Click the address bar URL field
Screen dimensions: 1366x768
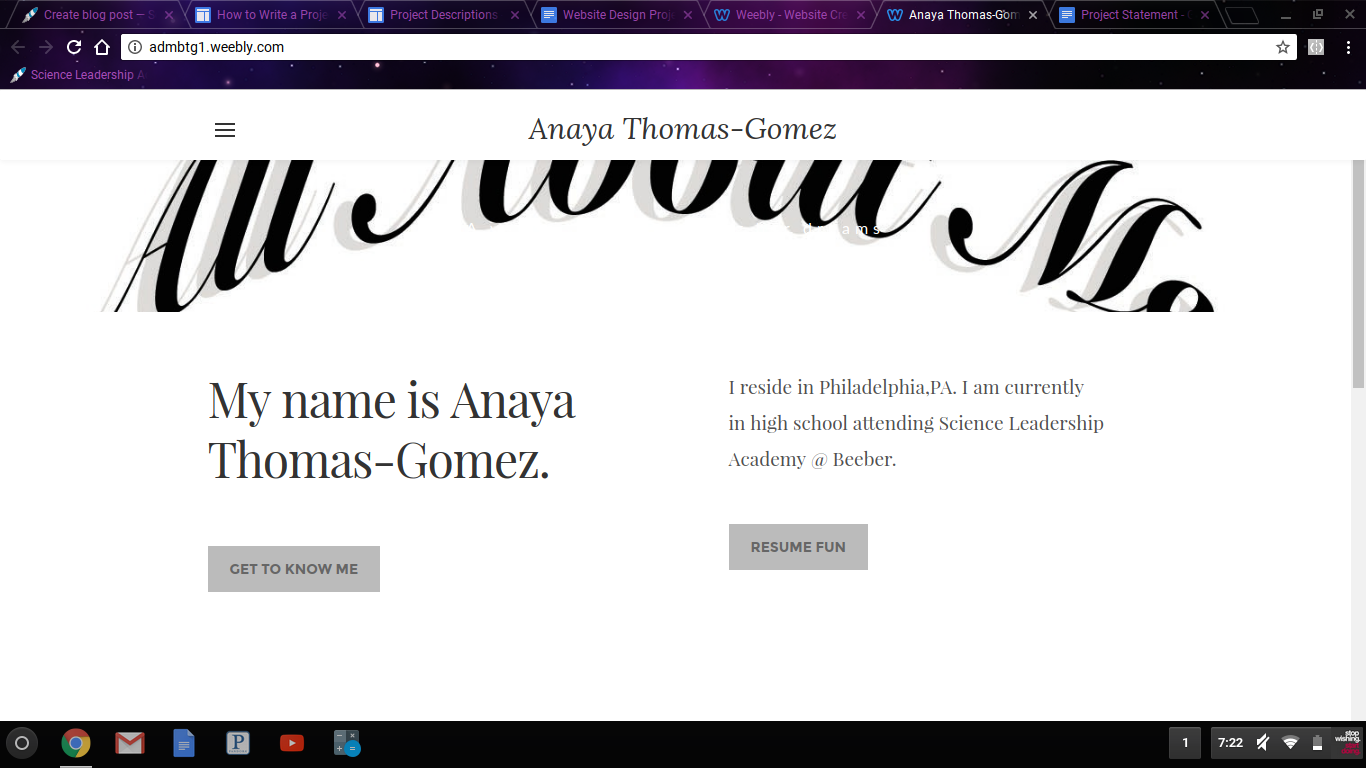pos(700,47)
